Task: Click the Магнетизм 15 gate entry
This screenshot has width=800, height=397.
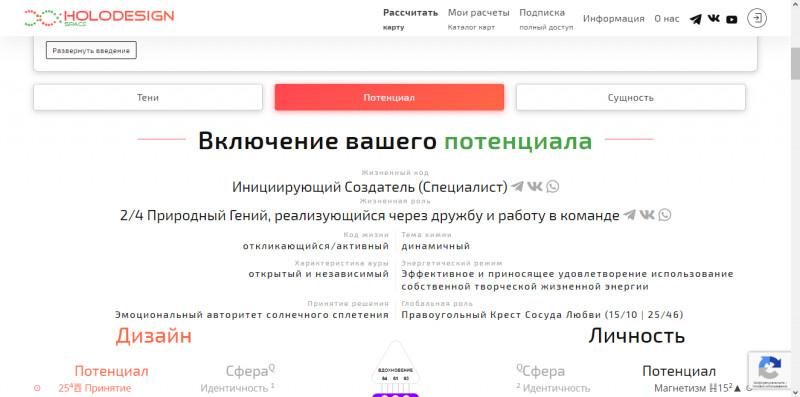Action: point(697,388)
